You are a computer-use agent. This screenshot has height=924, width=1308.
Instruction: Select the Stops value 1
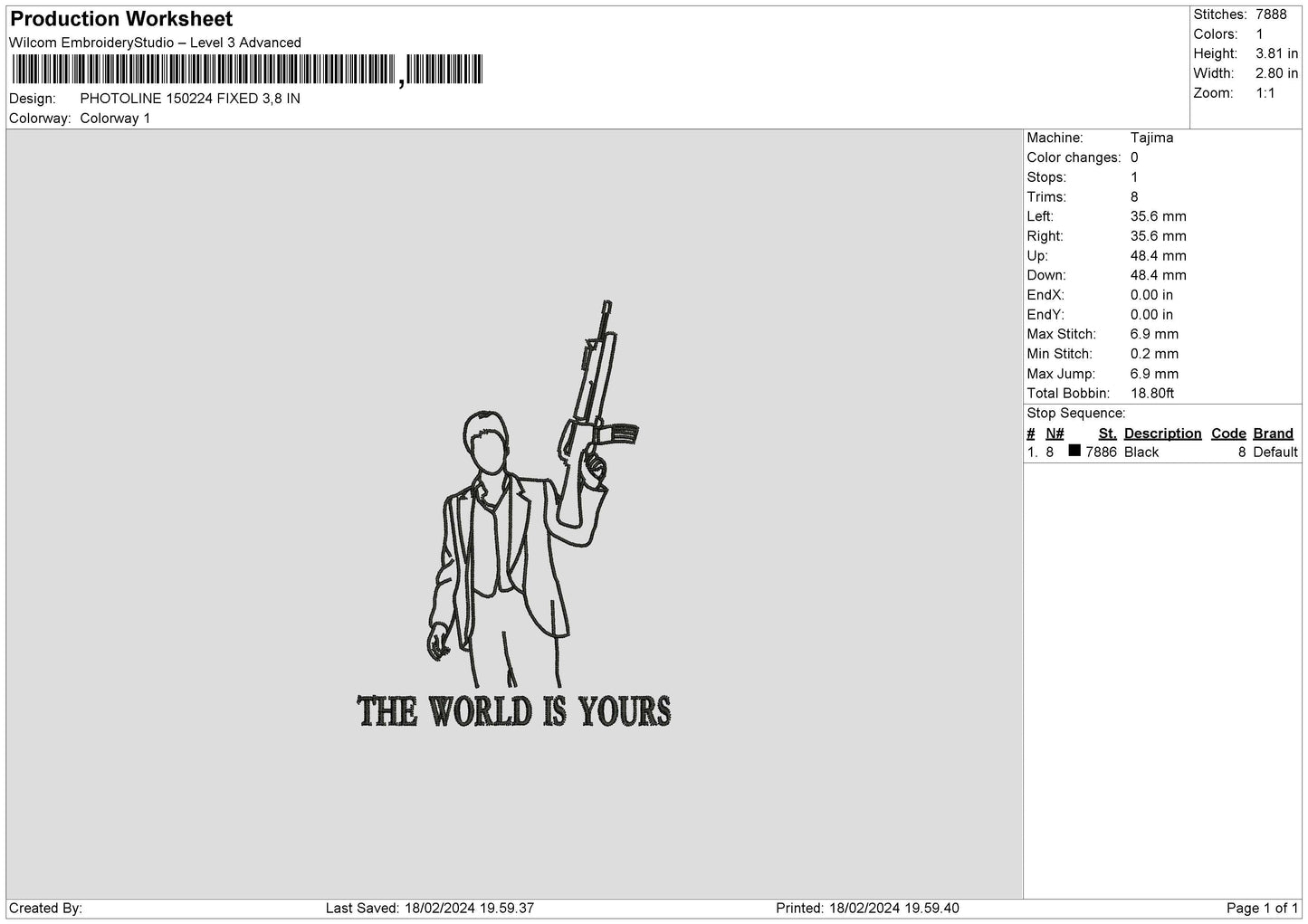(x=1134, y=177)
